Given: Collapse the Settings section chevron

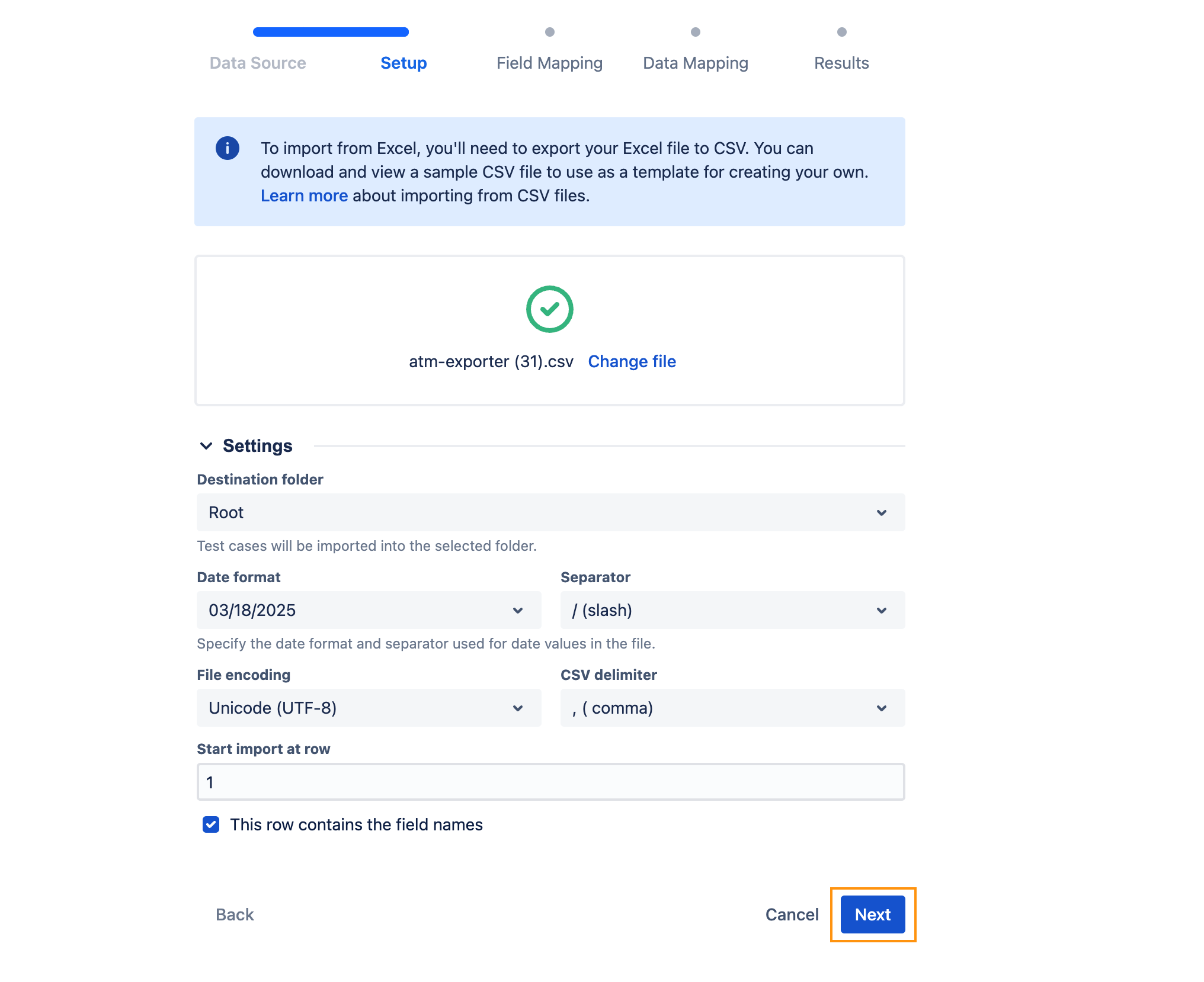Looking at the screenshot, I should [x=206, y=446].
